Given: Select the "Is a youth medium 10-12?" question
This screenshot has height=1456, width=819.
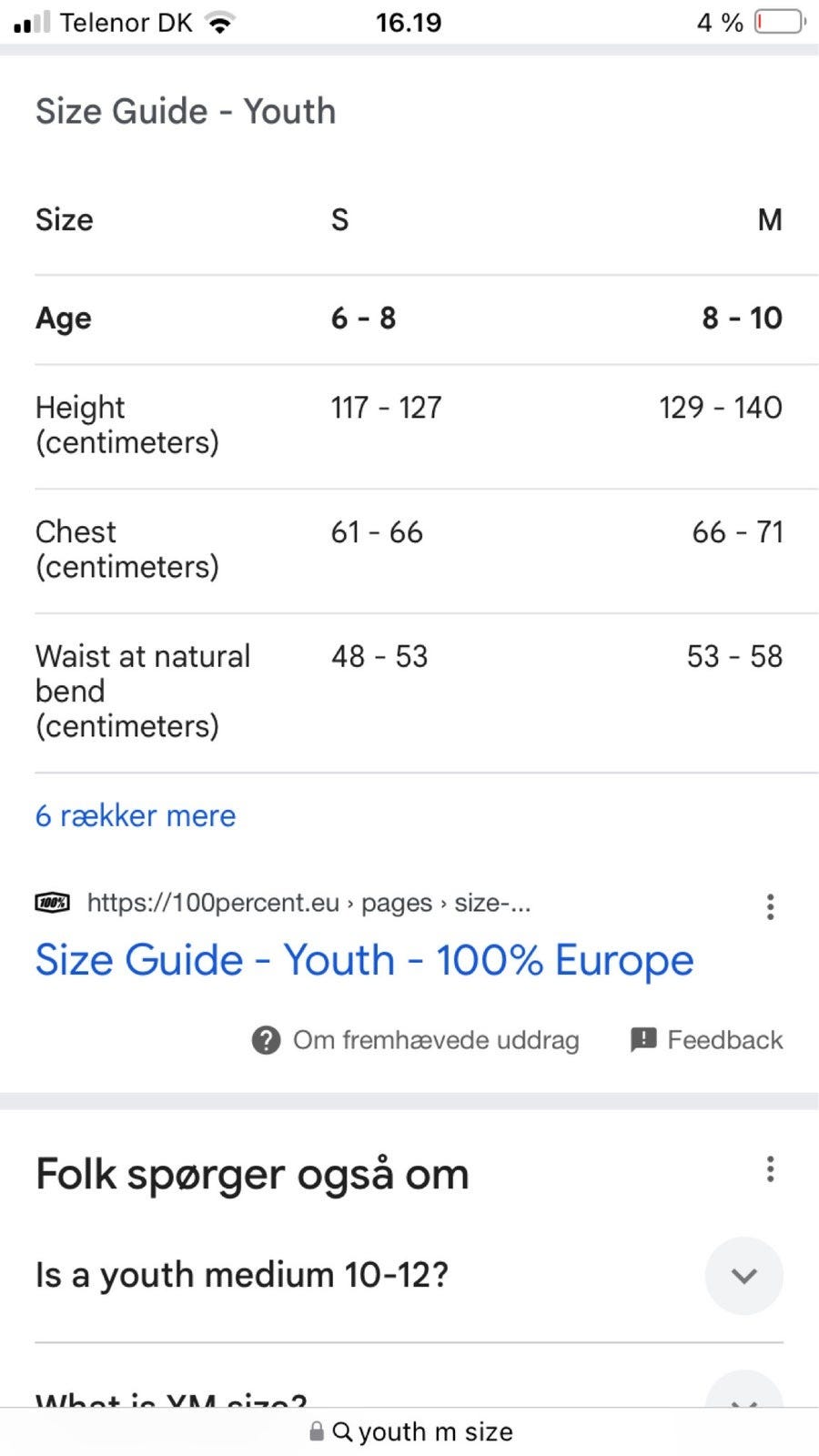Looking at the screenshot, I should 242,1276.
